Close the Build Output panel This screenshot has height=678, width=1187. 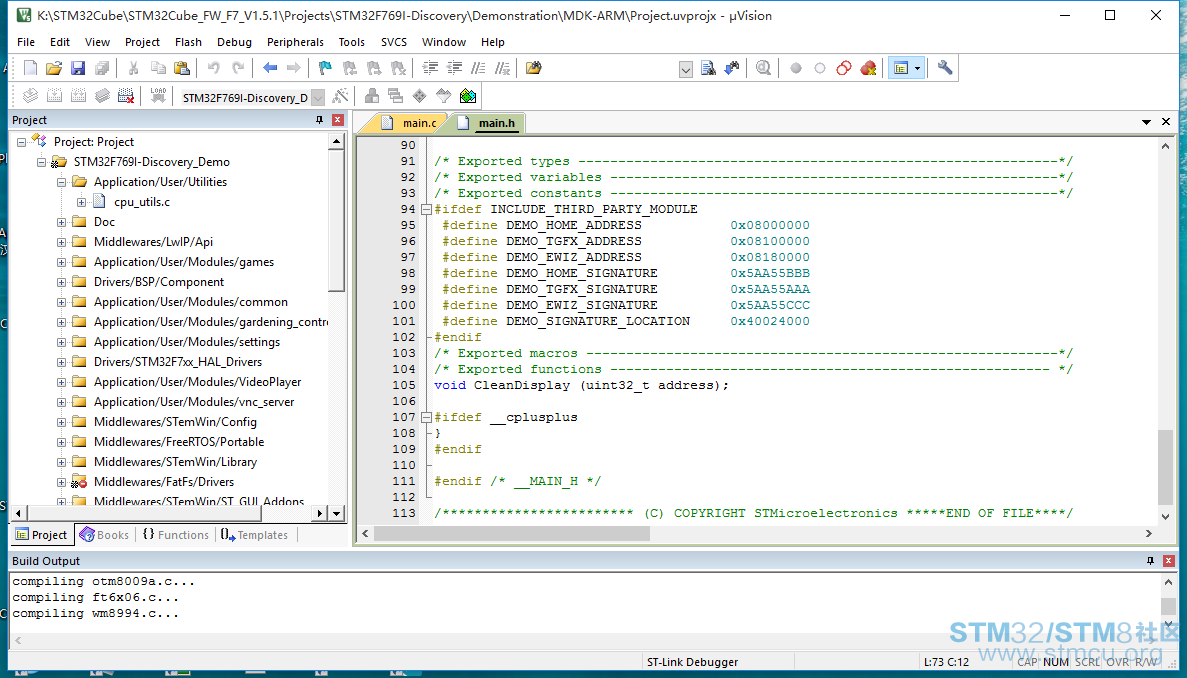(1169, 561)
